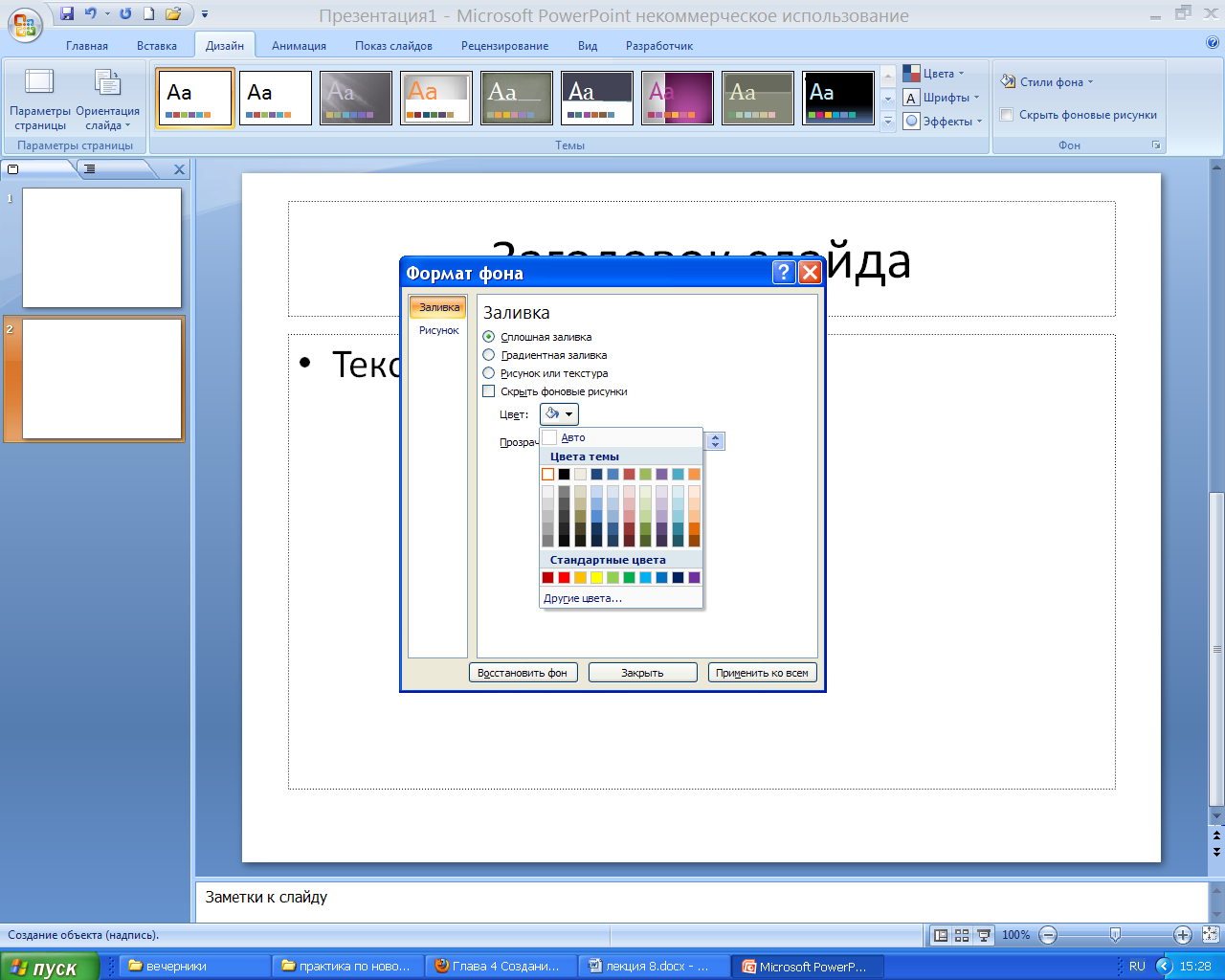Check Скрыть фоновые рисунки in the ribbon
The width and height of the screenshot is (1225, 980).
coord(1079,115)
